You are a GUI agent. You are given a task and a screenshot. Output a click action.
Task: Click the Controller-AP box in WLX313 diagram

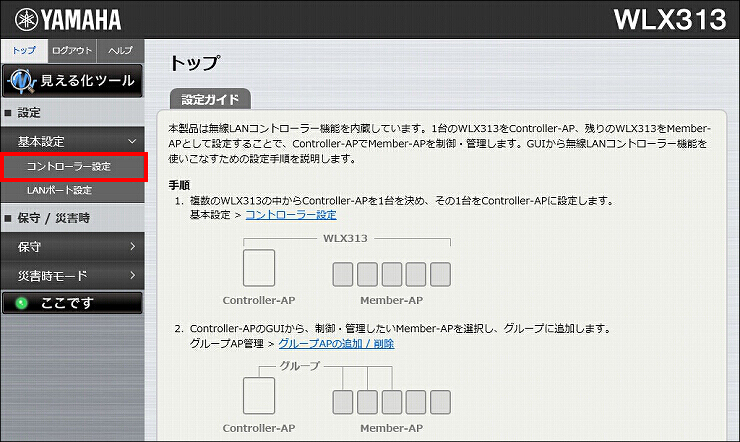click(259, 267)
